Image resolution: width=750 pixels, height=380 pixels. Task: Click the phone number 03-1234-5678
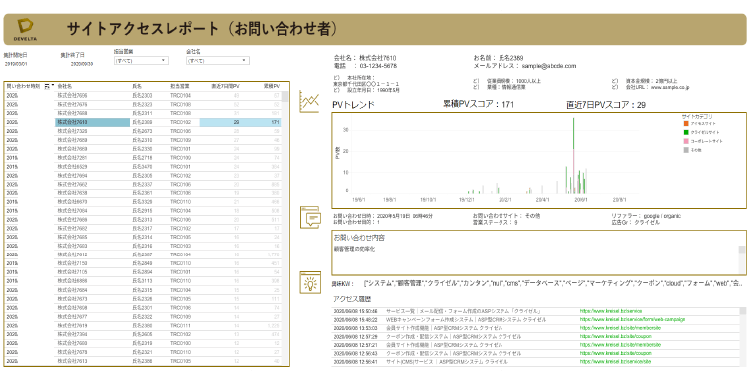378,66
